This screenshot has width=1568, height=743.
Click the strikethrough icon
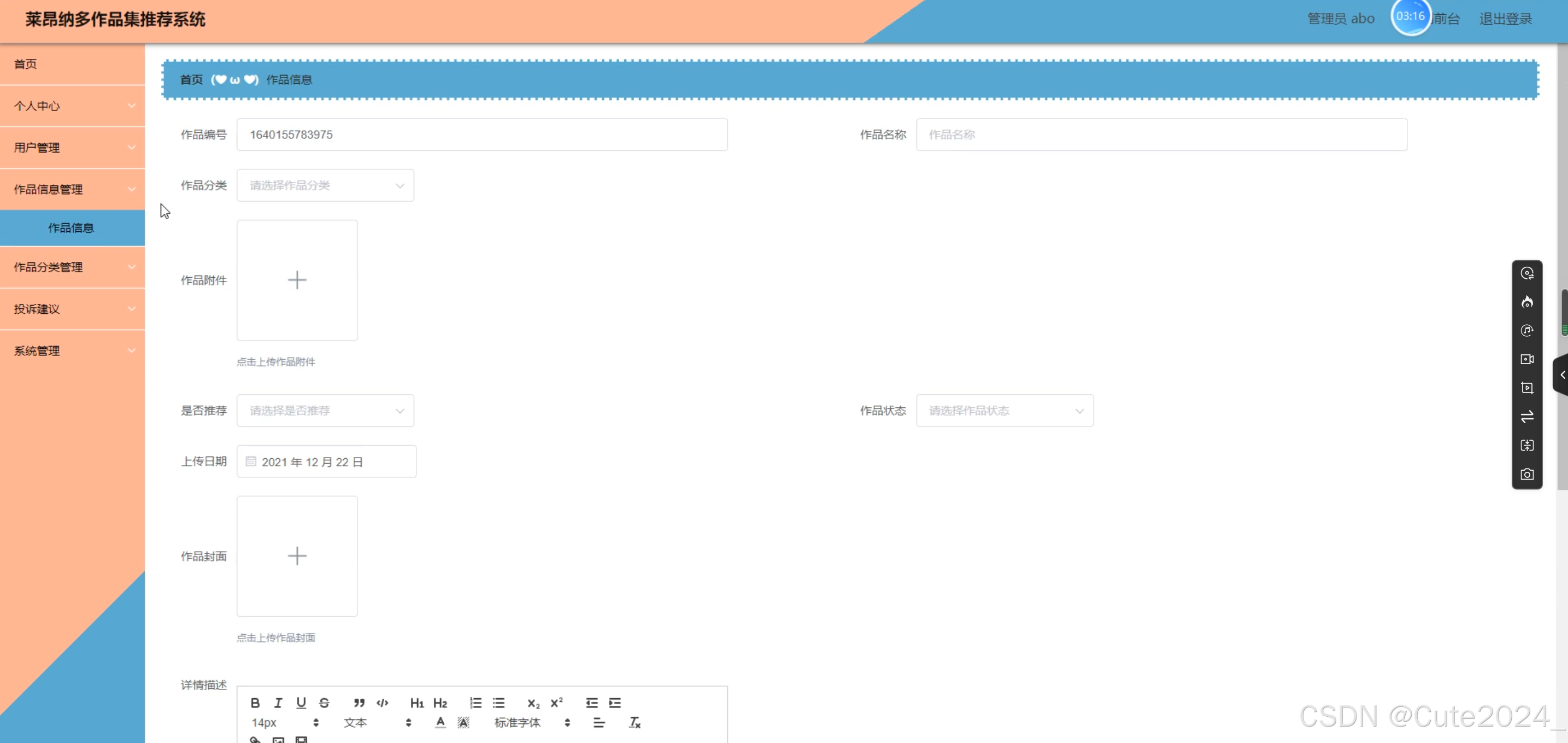[325, 703]
